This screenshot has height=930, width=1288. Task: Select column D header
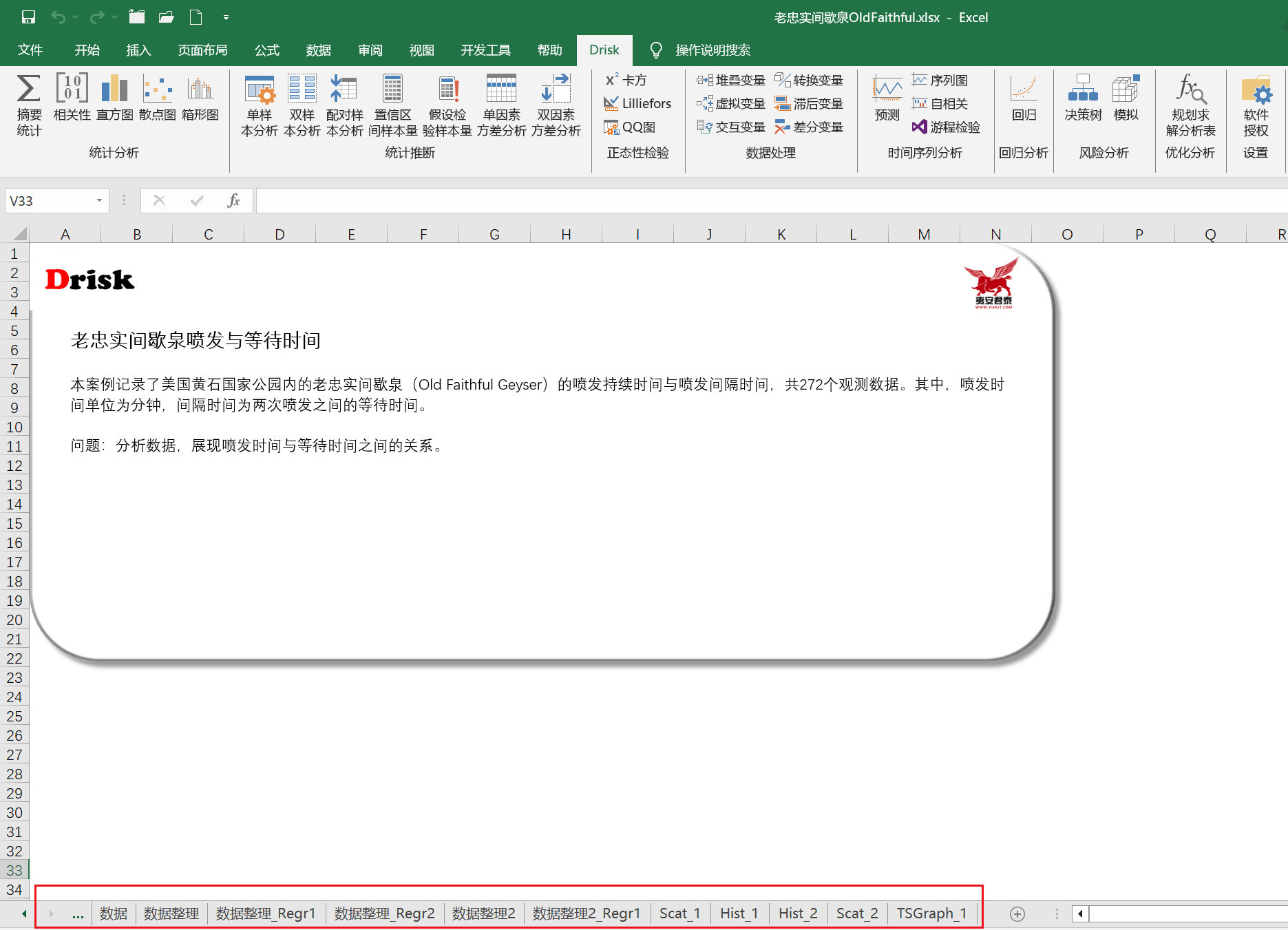pyautogui.click(x=279, y=234)
